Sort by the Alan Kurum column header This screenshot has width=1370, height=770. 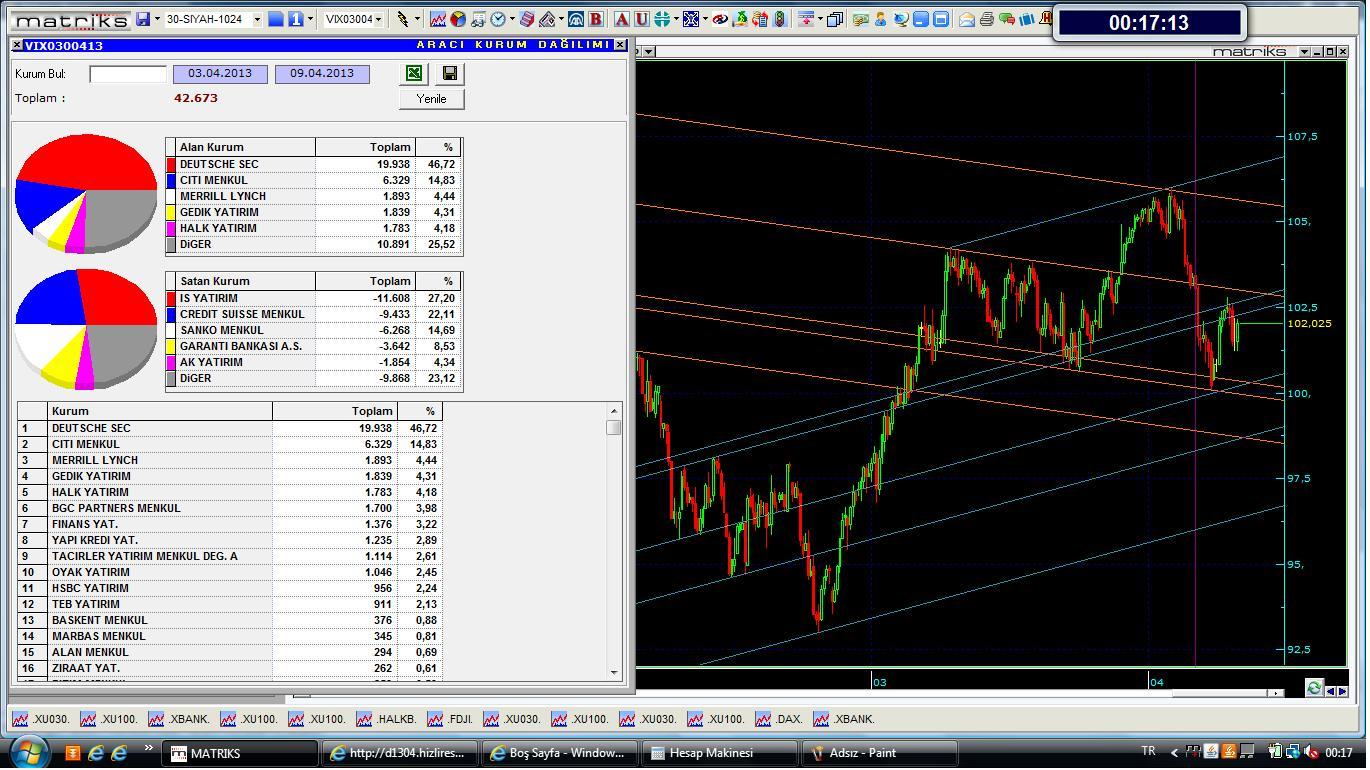click(x=245, y=147)
